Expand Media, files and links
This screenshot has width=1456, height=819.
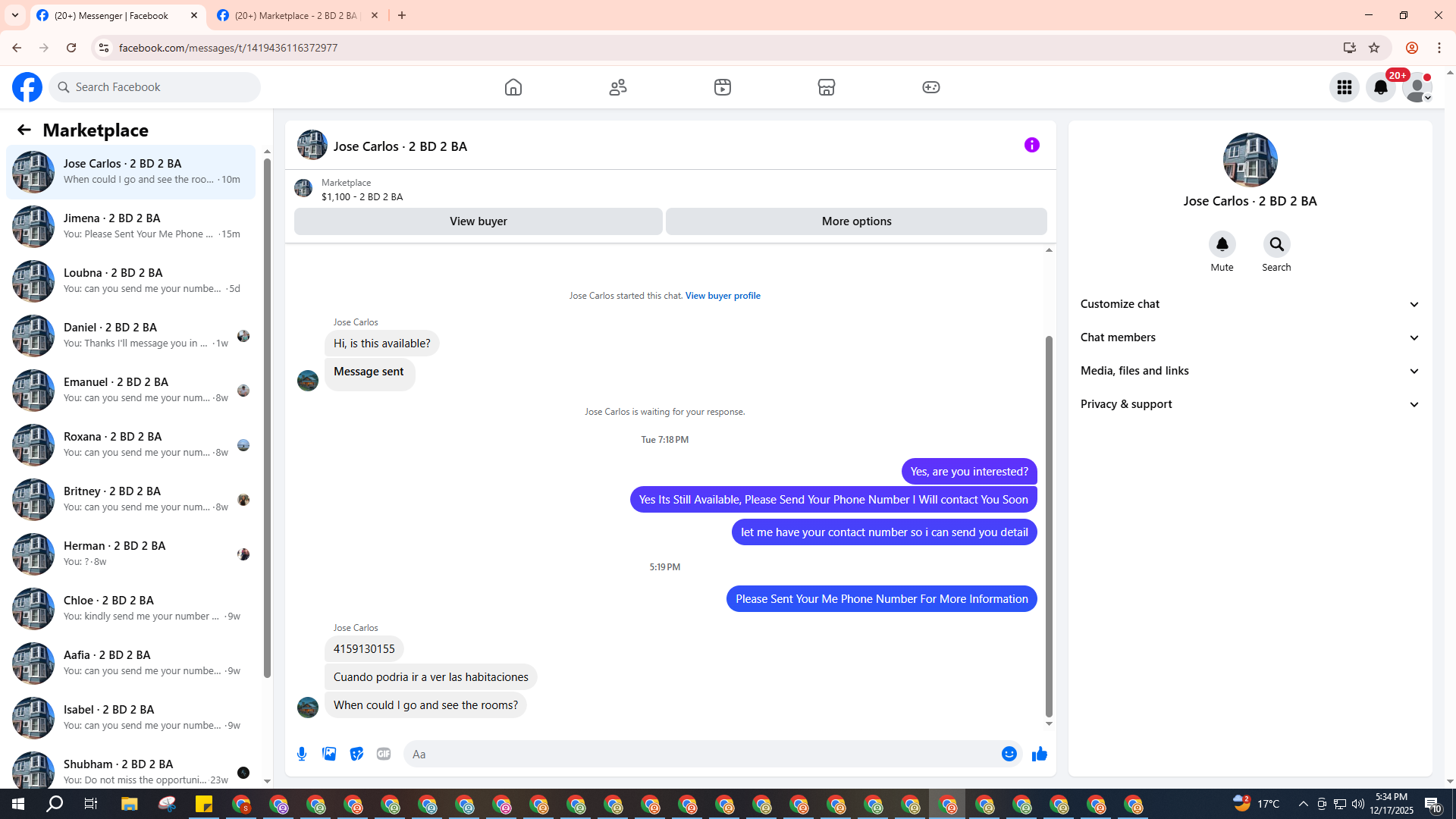click(1250, 371)
